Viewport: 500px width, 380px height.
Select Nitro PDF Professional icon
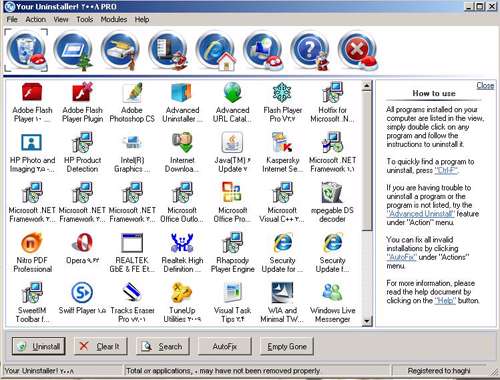(x=32, y=242)
